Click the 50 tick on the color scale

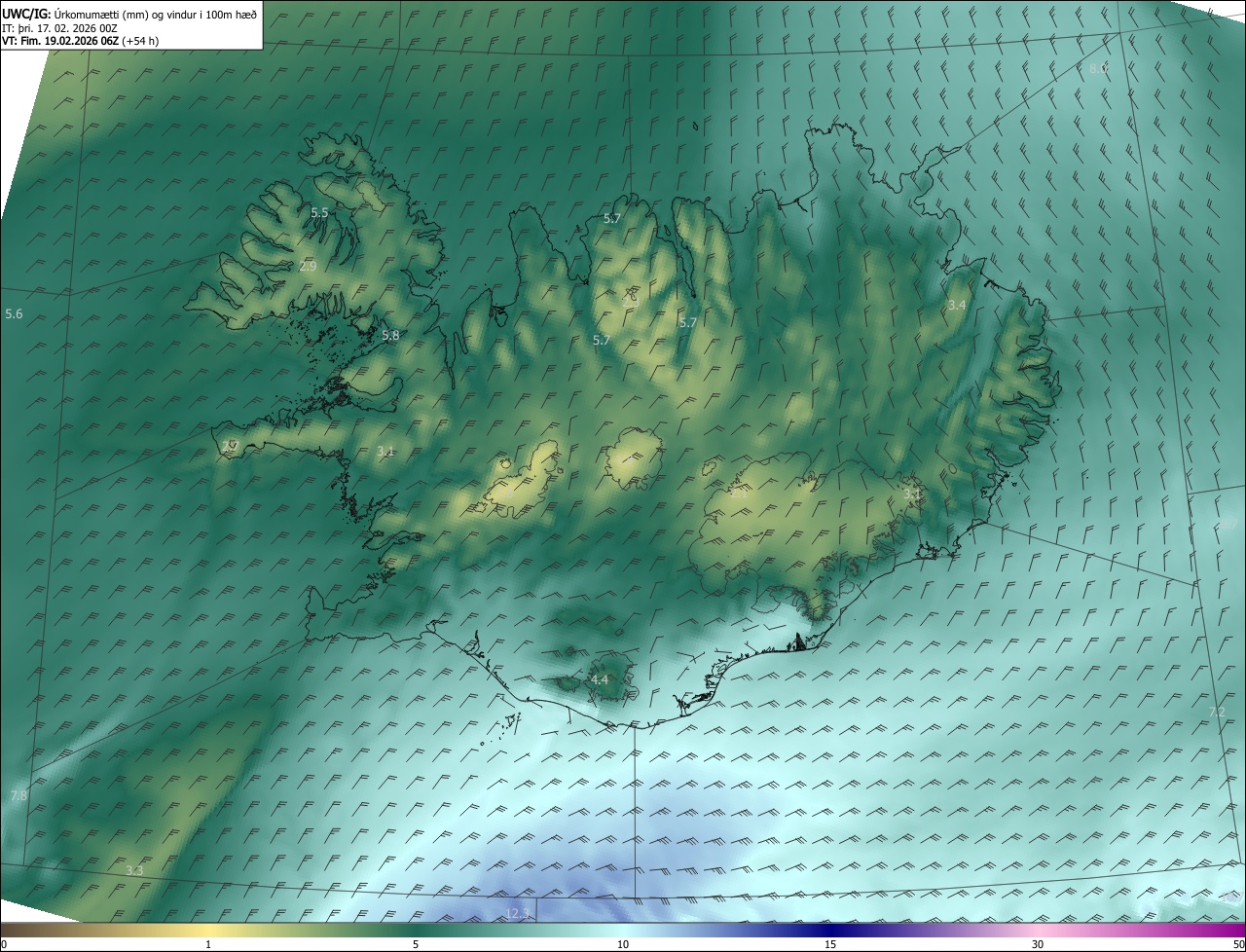[1238, 944]
